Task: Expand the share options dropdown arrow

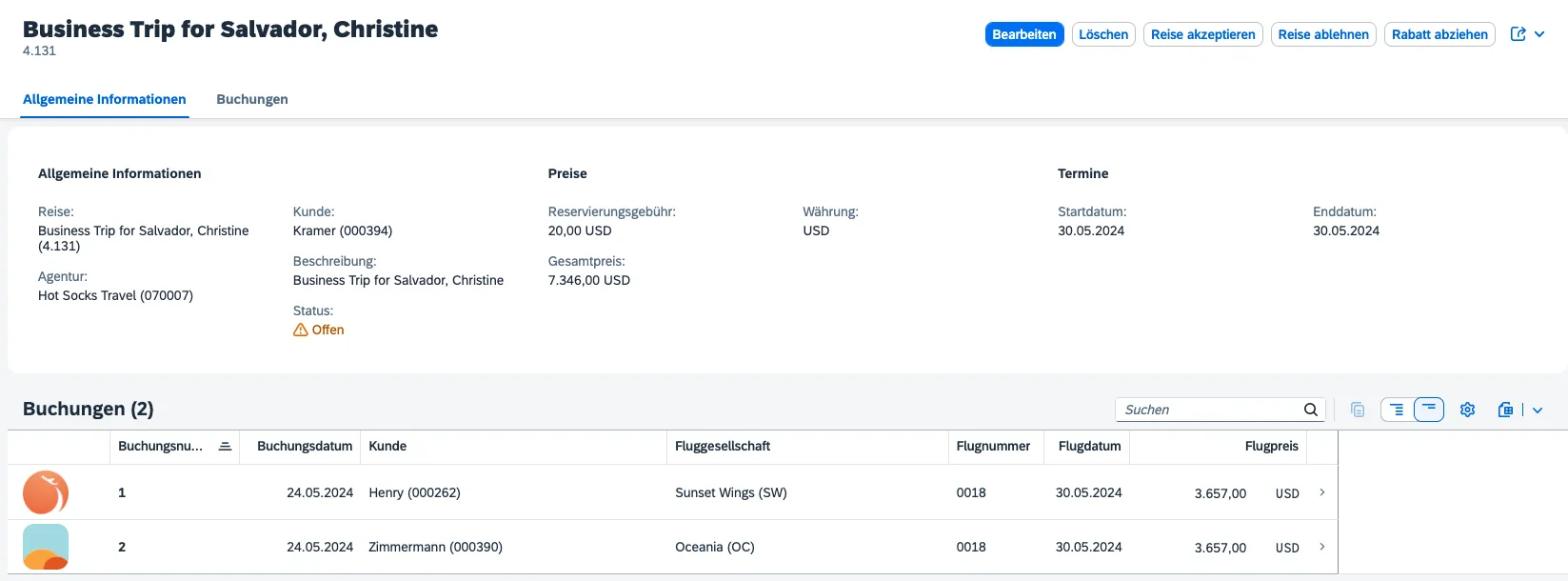Action: pos(1539,34)
